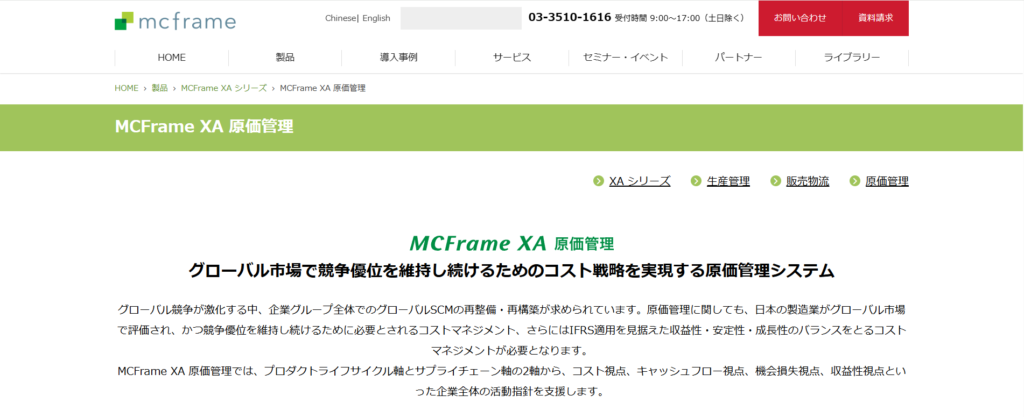Click the 資料請求 button

(x=875, y=18)
